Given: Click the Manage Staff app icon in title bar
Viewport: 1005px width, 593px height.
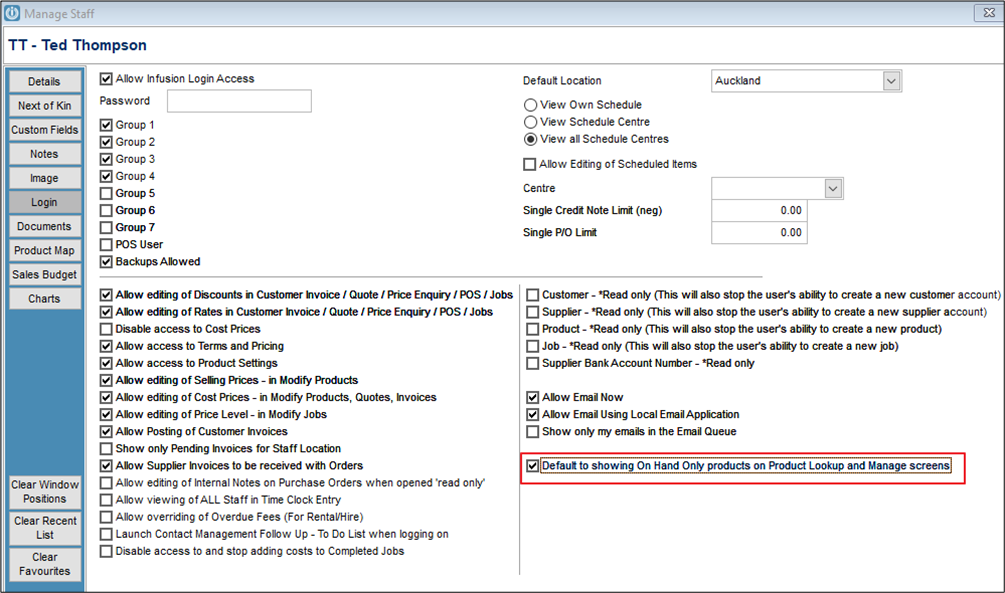Looking at the screenshot, I should [x=12, y=13].
